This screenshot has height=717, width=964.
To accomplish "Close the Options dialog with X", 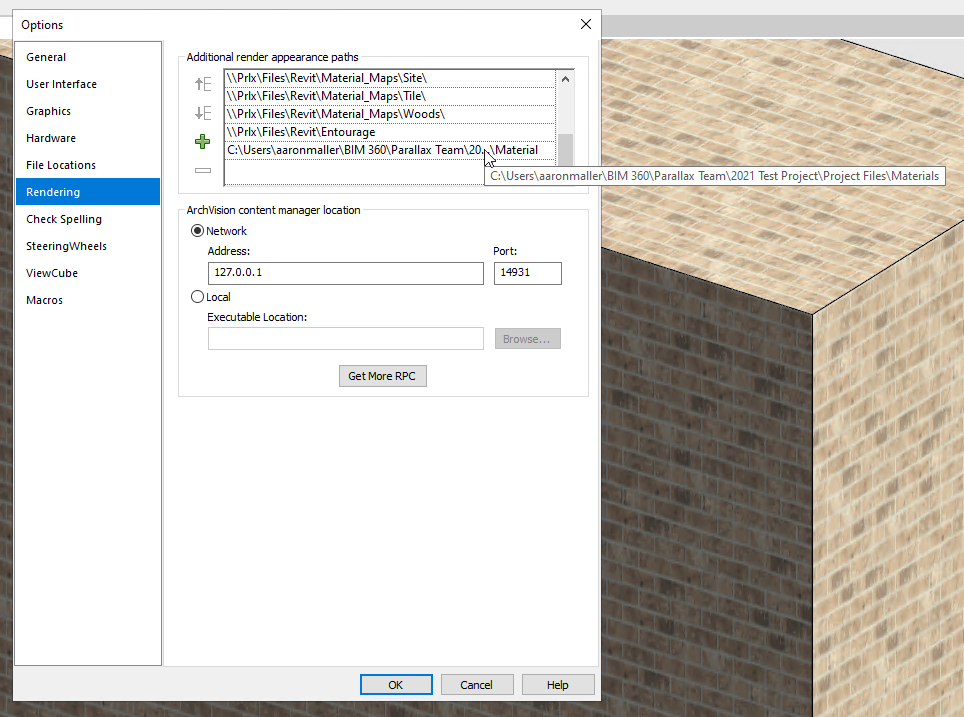I will pos(585,24).
